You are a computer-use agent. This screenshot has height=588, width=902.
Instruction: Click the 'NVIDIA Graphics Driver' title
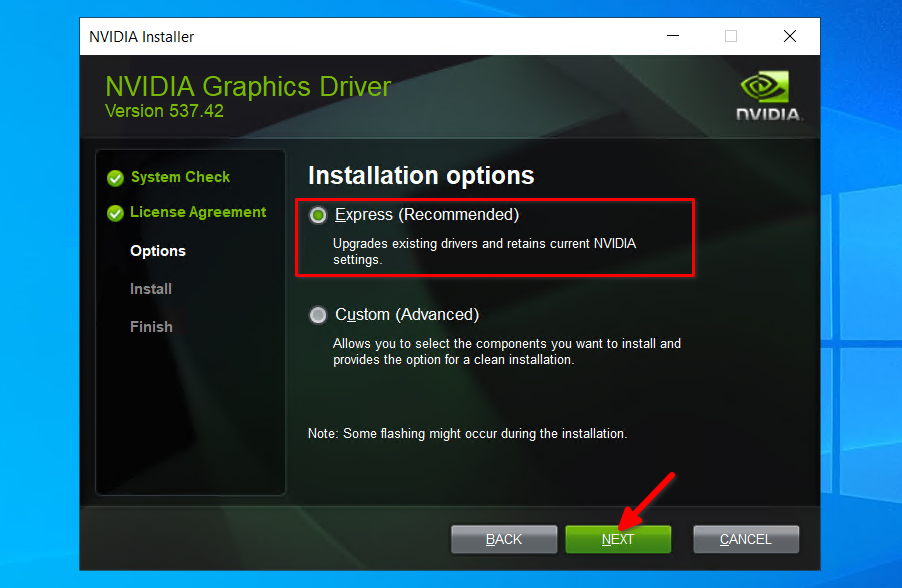pos(248,87)
